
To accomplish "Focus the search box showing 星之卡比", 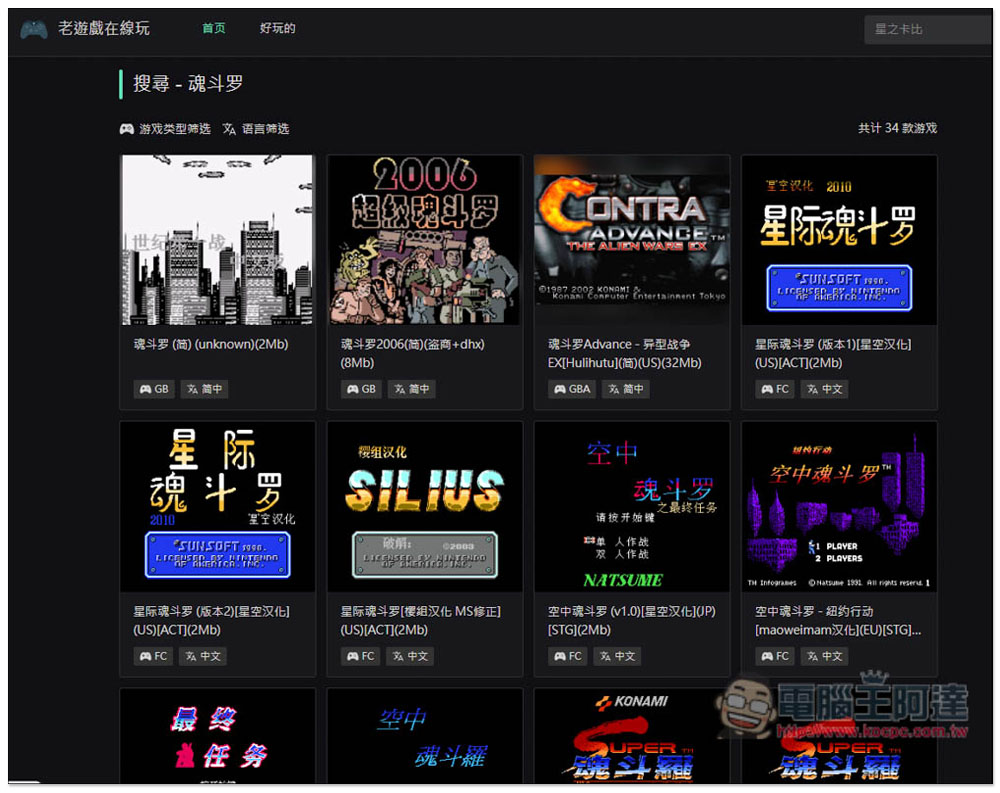I will [x=928, y=29].
